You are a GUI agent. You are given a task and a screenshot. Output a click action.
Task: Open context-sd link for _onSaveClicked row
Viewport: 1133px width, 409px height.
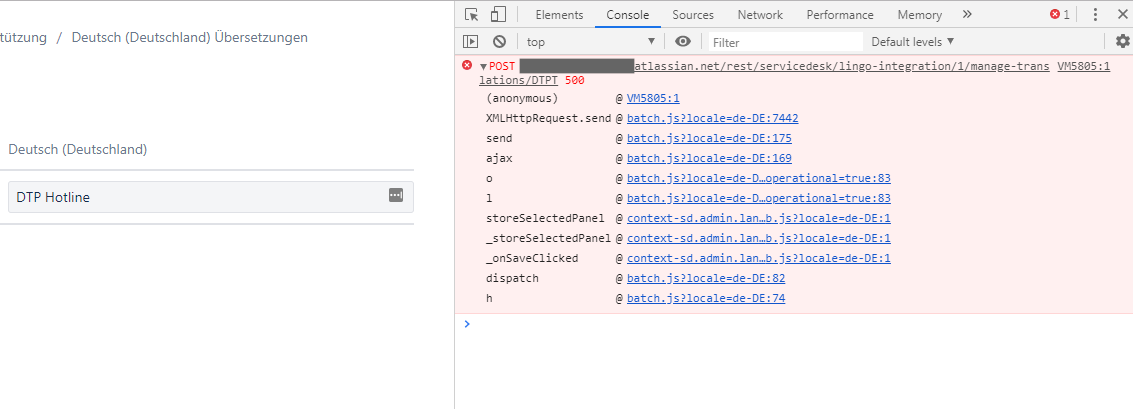[759, 258]
